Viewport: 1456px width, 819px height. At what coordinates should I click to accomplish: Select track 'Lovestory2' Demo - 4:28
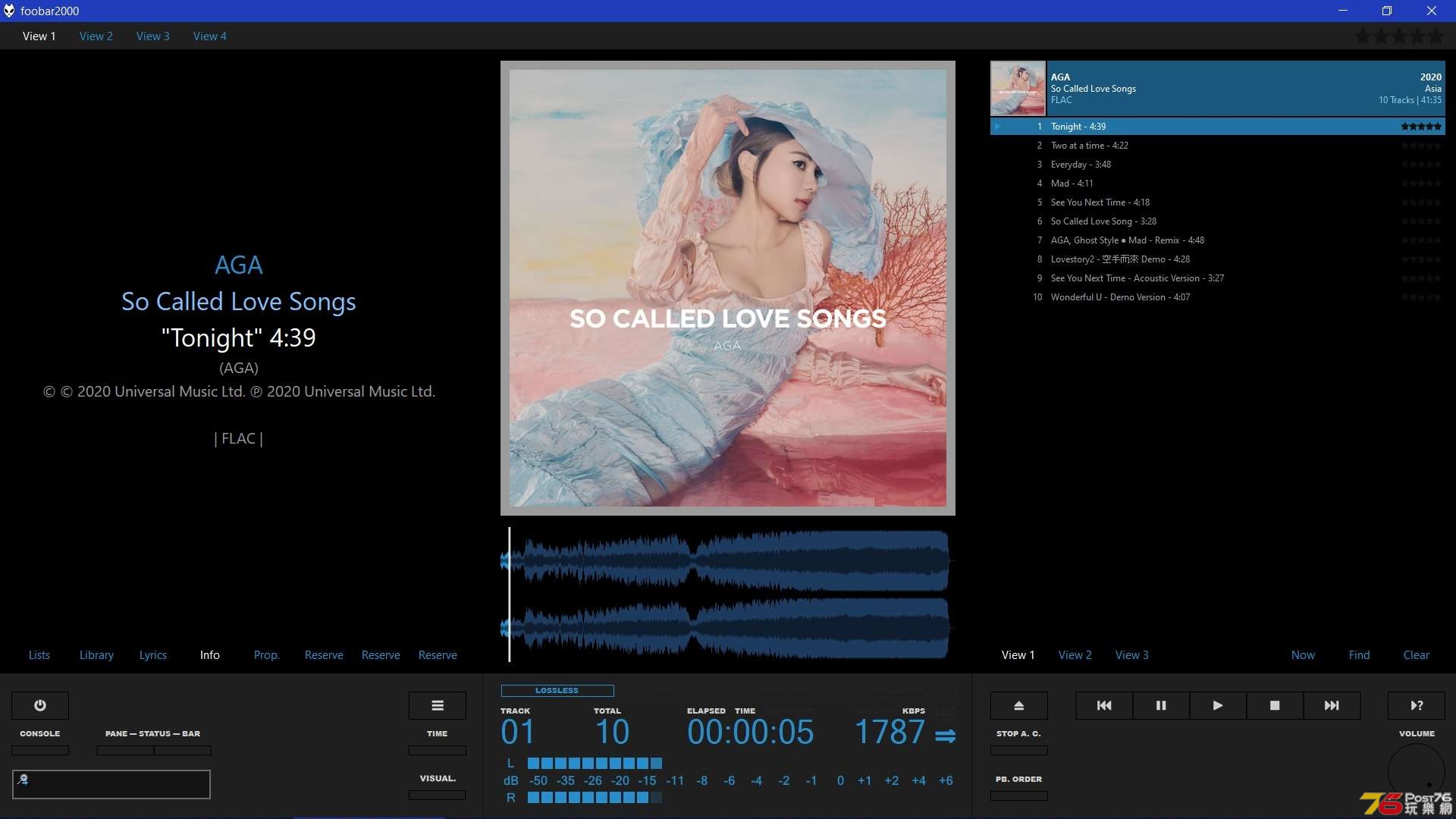(x=1218, y=259)
